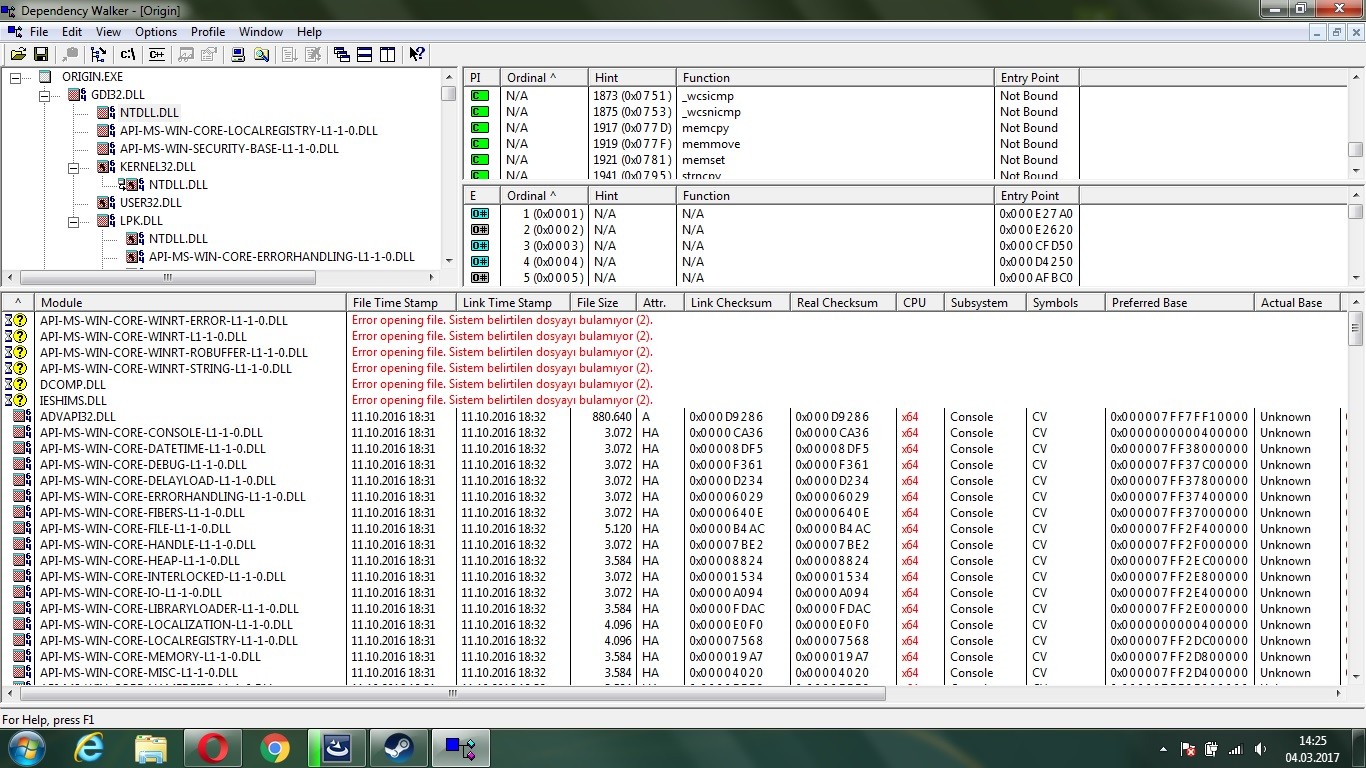Click the Tile Horizontally toolbar icon

[365, 54]
